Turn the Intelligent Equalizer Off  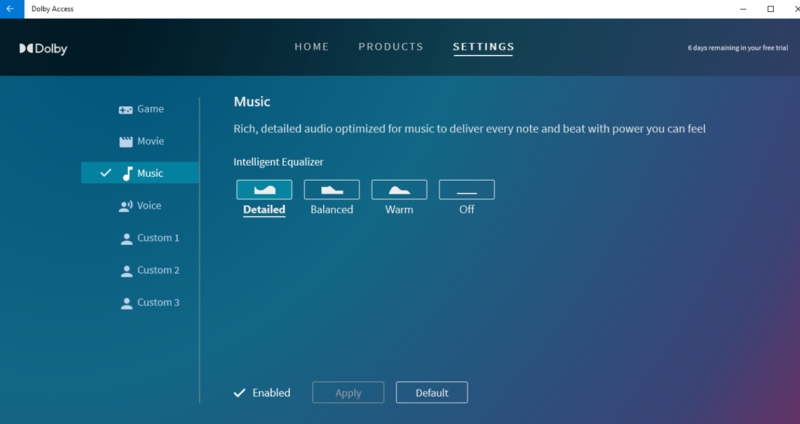(467, 190)
